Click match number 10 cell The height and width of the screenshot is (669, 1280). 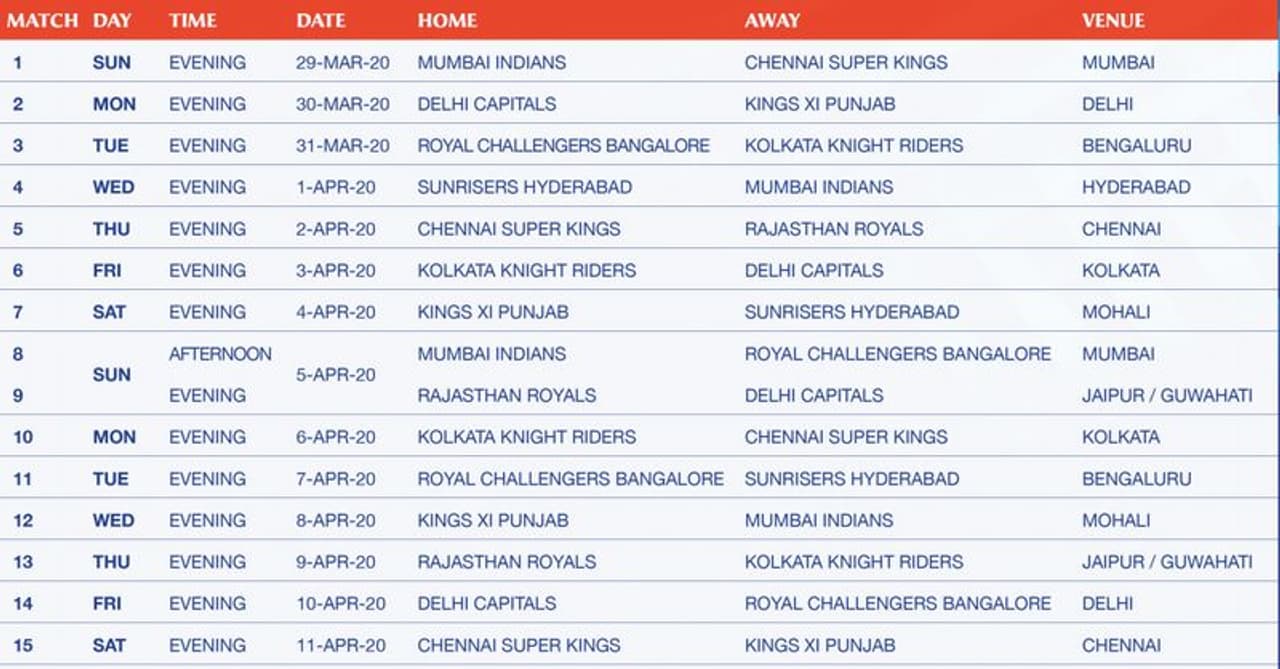23,437
